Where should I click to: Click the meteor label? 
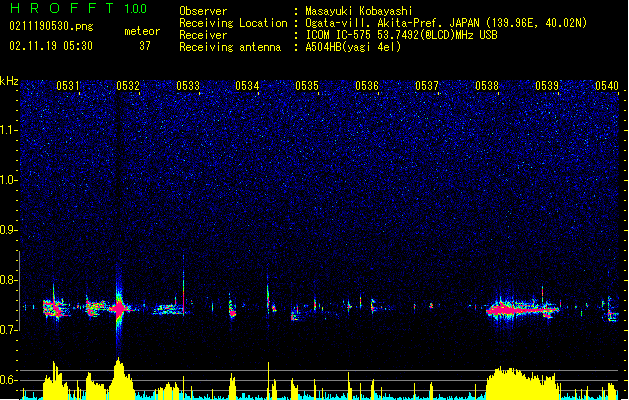point(142,31)
